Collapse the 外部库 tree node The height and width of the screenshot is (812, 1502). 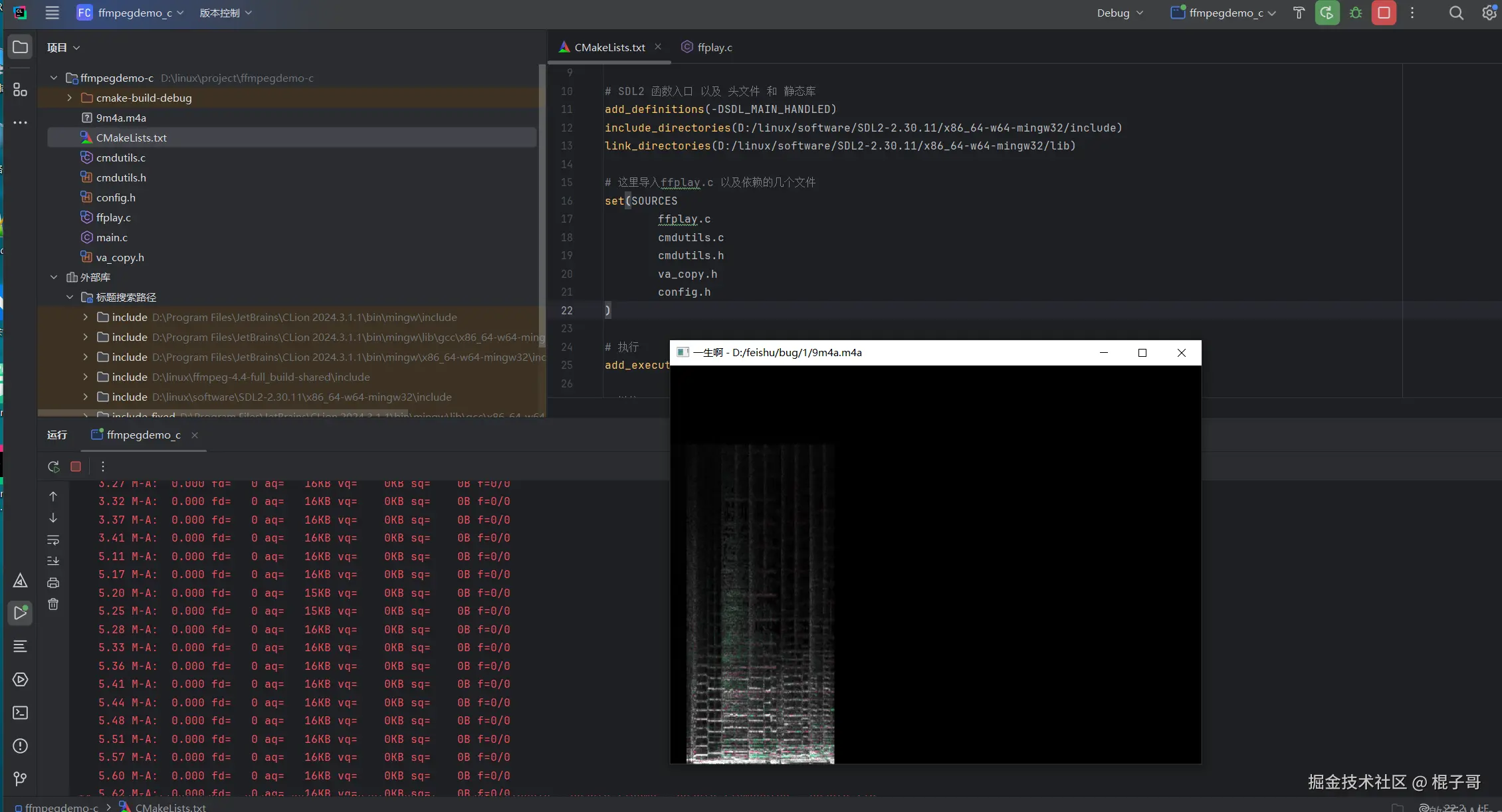tap(54, 277)
